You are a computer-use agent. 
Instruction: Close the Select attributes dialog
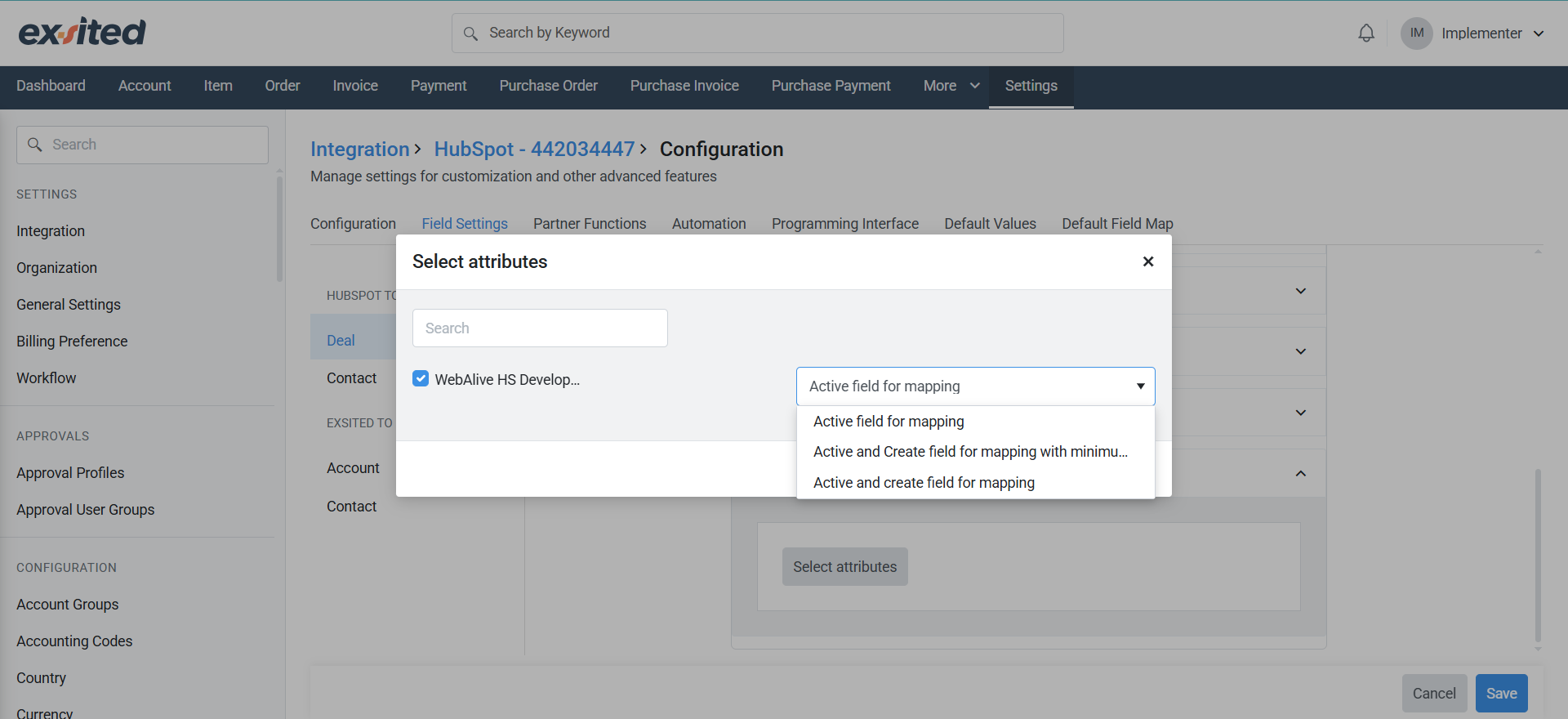pyautogui.click(x=1148, y=261)
